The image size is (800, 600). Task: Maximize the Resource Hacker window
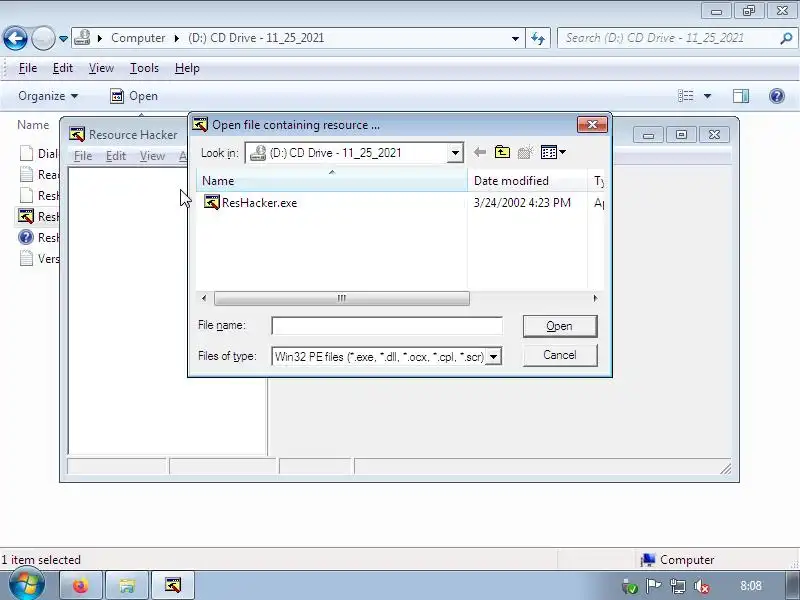(x=681, y=135)
